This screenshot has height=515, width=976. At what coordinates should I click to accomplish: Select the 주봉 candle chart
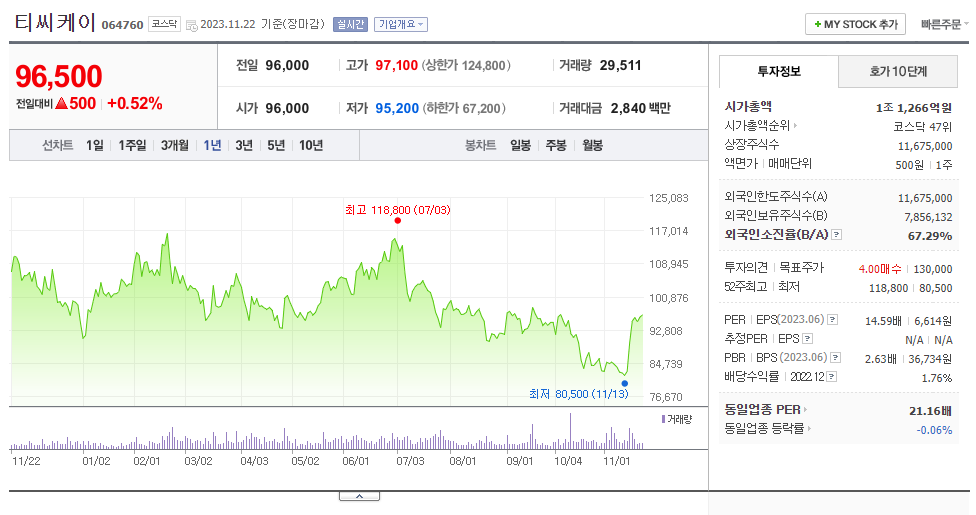556,145
